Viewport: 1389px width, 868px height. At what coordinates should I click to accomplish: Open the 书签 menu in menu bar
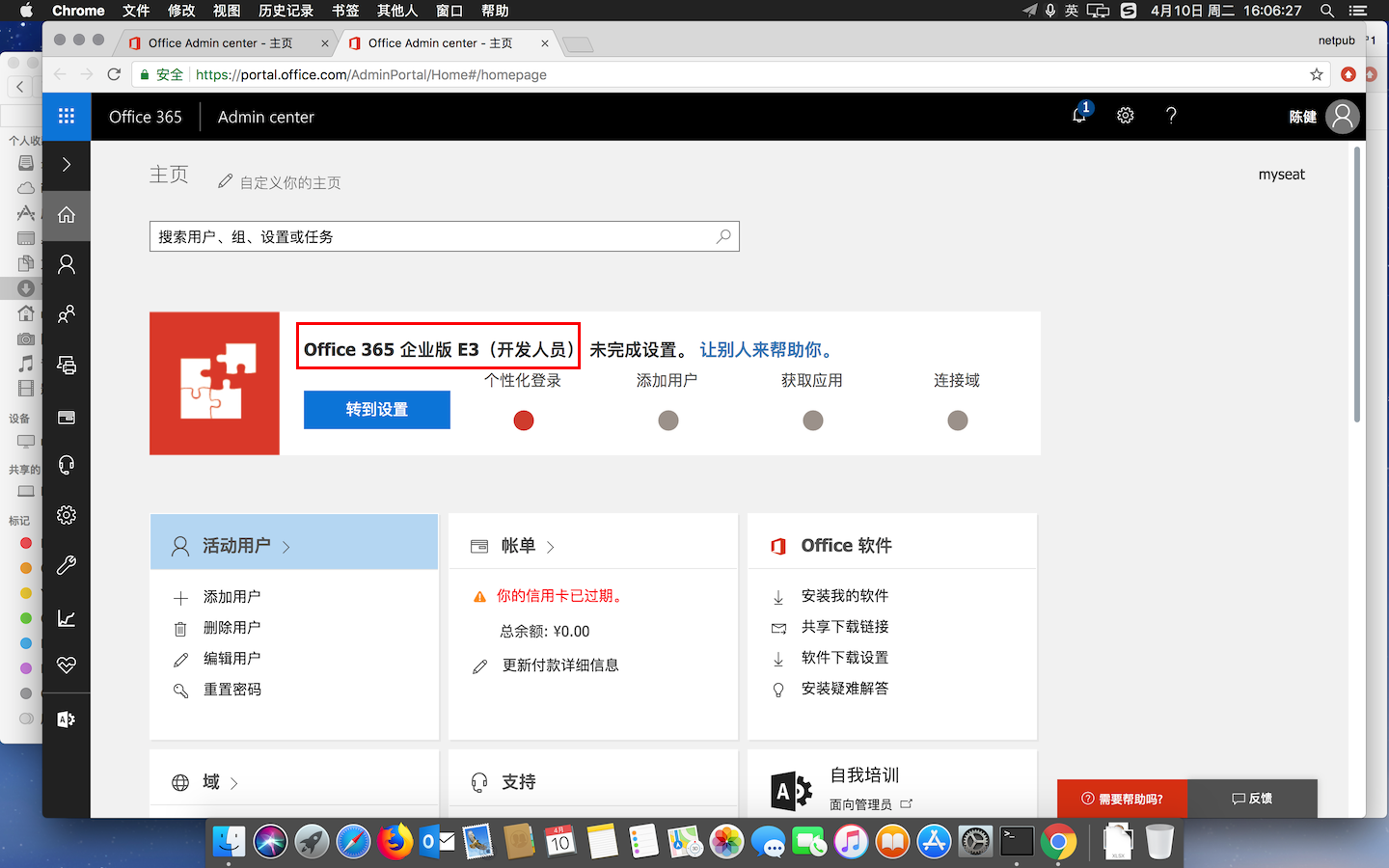point(345,11)
